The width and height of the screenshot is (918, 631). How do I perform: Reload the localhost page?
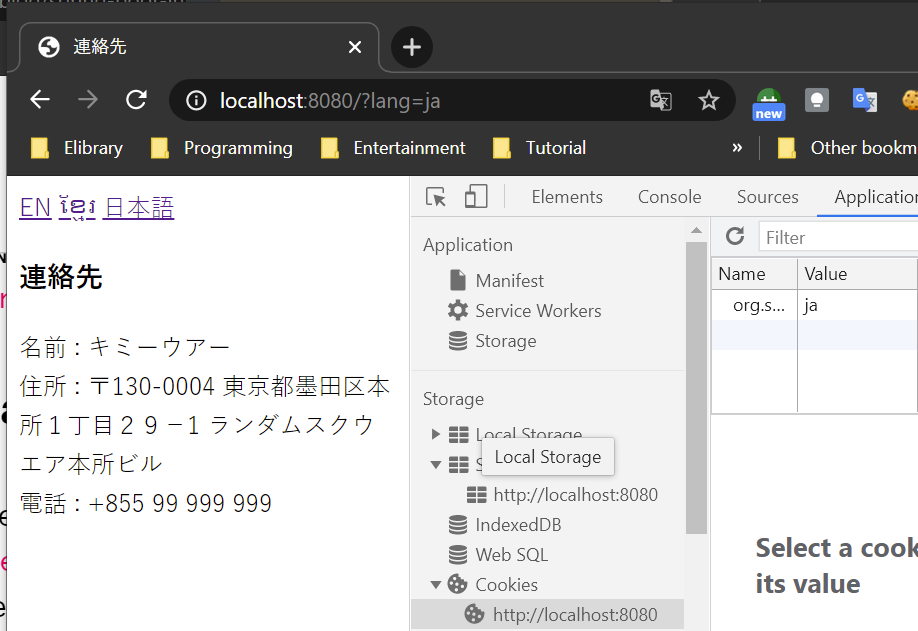(x=136, y=100)
